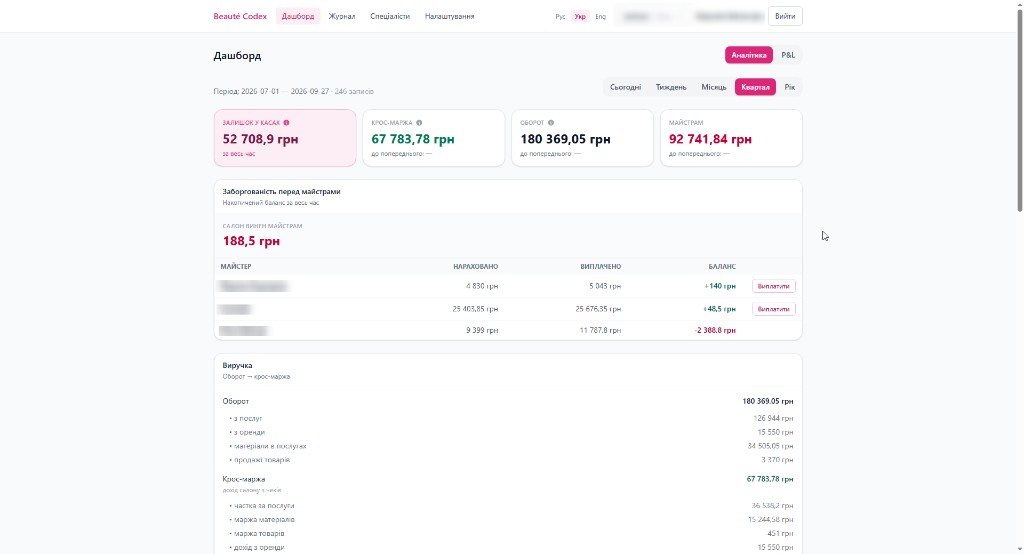This screenshot has width=1024, height=554.
Task: Click info icon beside Крос-маржа card
Action: tap(419, 123)
